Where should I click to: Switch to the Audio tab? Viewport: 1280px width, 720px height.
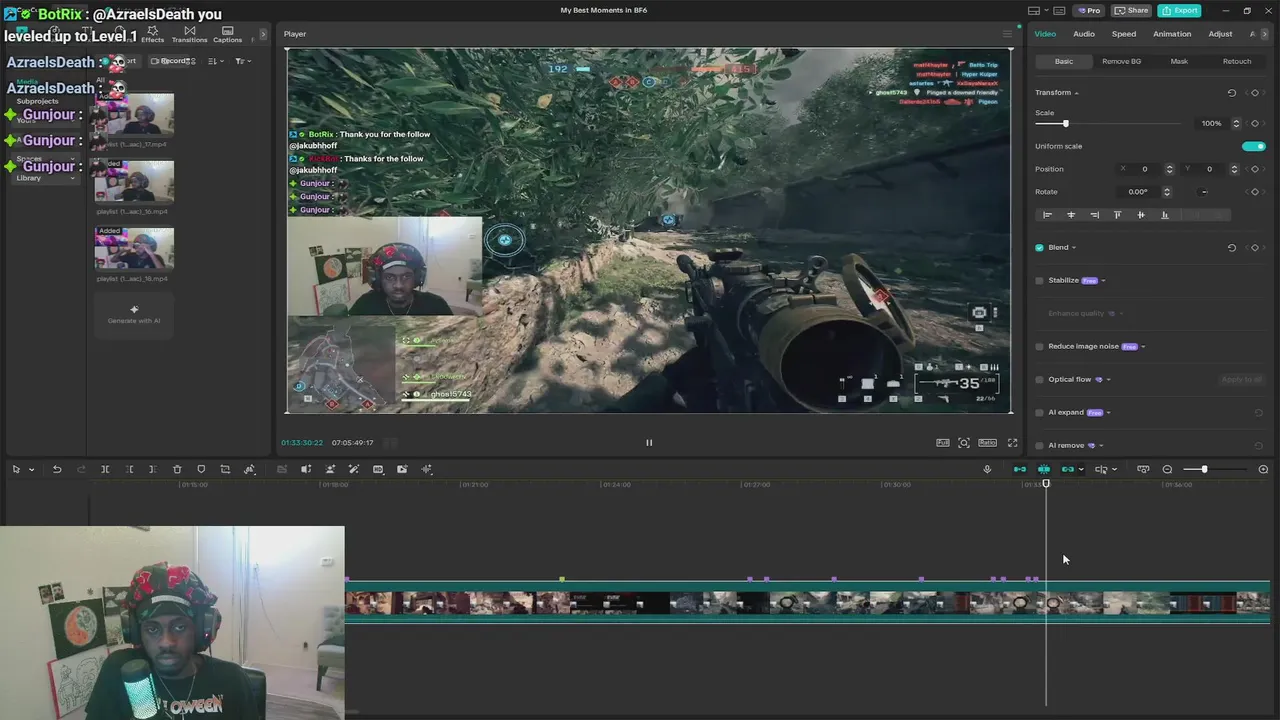(1084, 34)
